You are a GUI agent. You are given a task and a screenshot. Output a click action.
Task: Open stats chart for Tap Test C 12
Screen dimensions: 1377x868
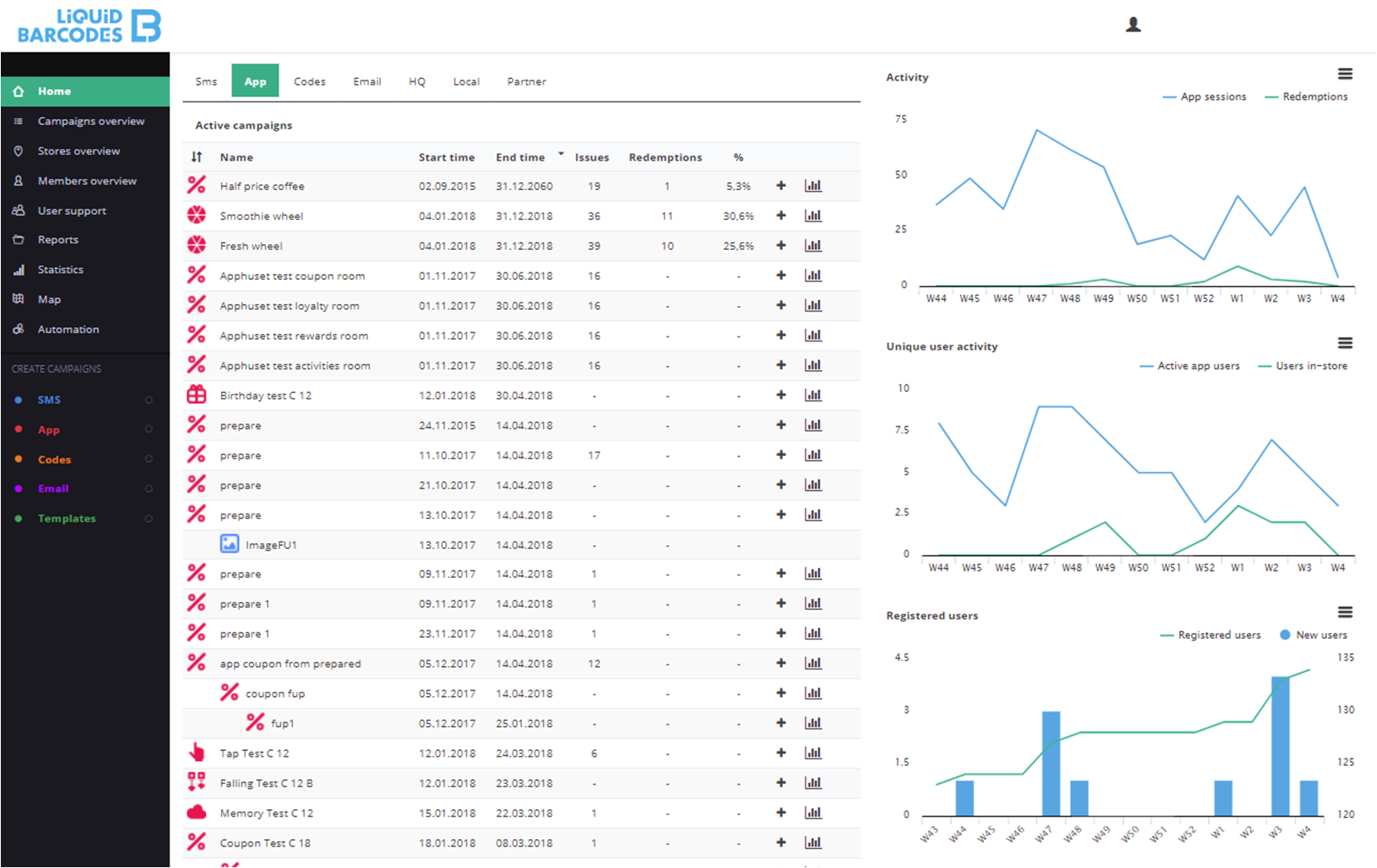coord(814,753)
